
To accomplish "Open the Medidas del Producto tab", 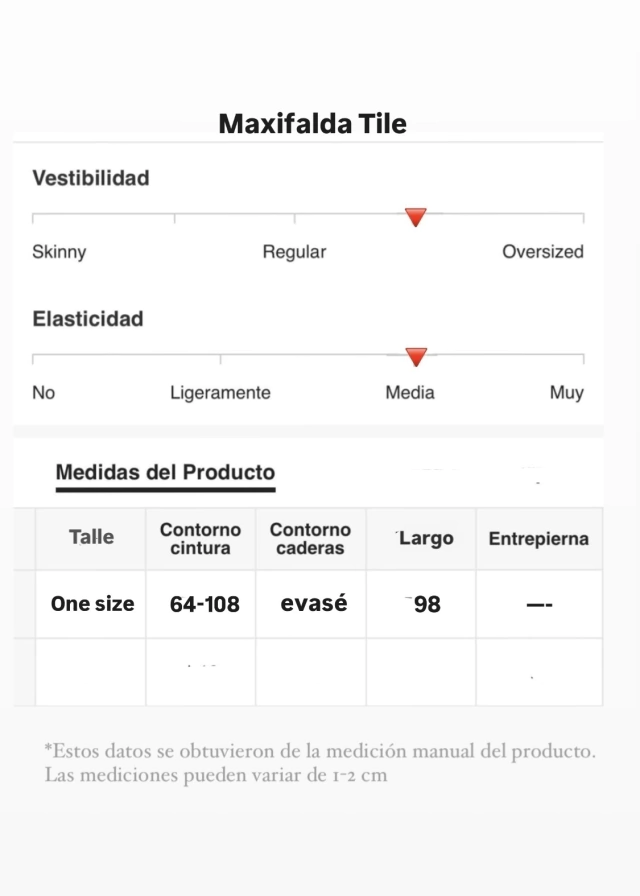I will 165,473.
